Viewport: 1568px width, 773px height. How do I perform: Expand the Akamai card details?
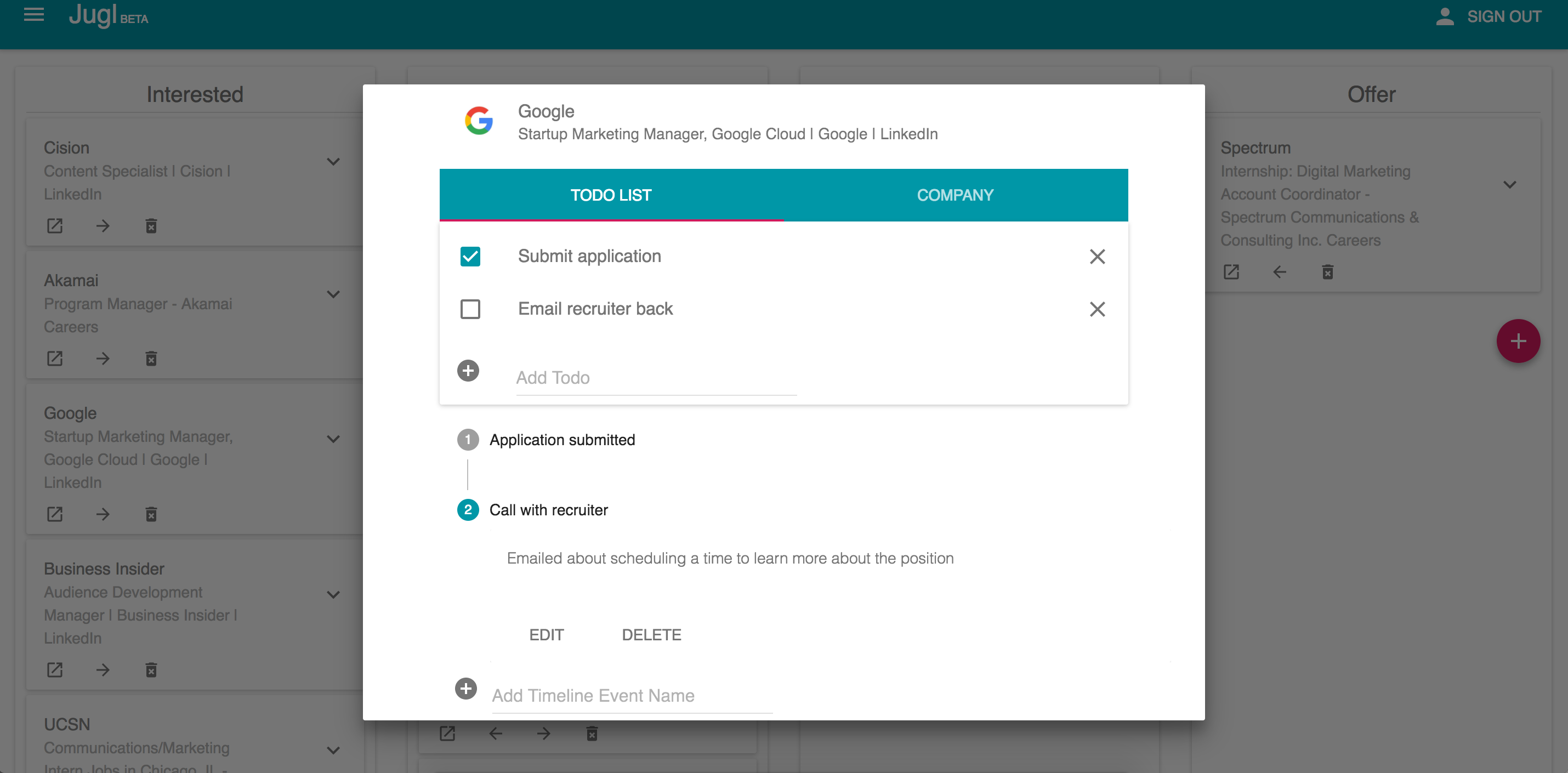[x=333, y=294]
